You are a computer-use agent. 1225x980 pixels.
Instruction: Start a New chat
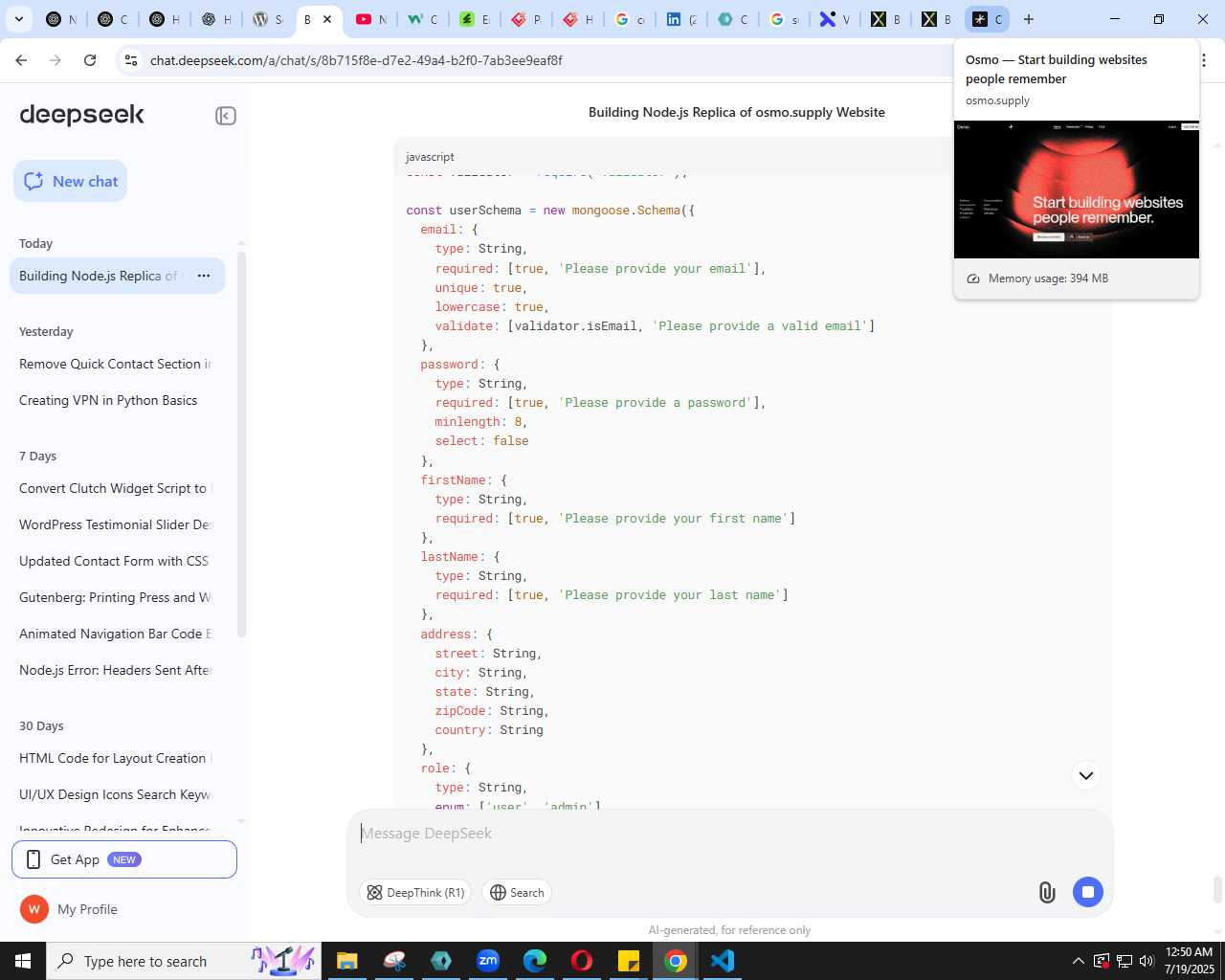click(x=70, y=181)
